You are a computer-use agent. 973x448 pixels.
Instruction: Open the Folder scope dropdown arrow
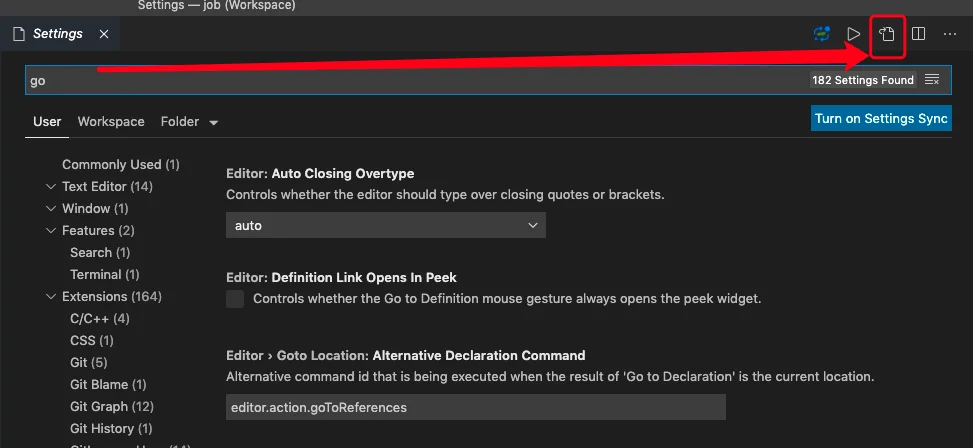click(x=213, y=123)
